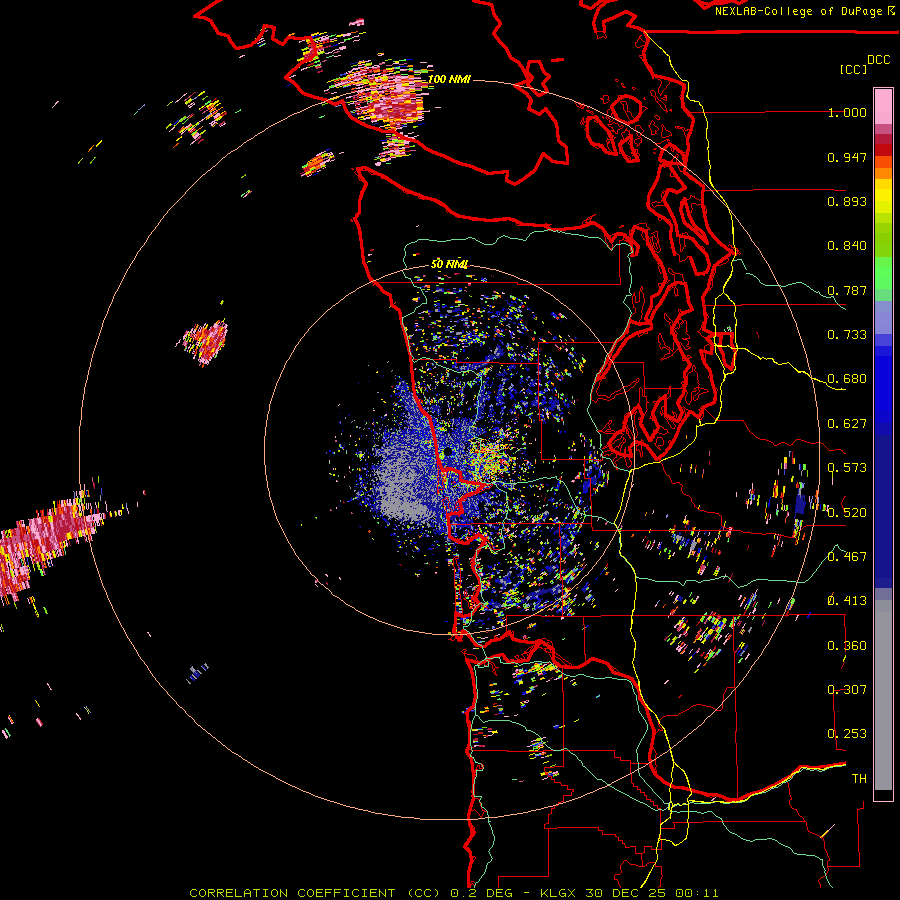Click the 0.253 color scale value
The height and width of the screenshot is (900, 900).
pyautogui.click(x=847, y=734)
